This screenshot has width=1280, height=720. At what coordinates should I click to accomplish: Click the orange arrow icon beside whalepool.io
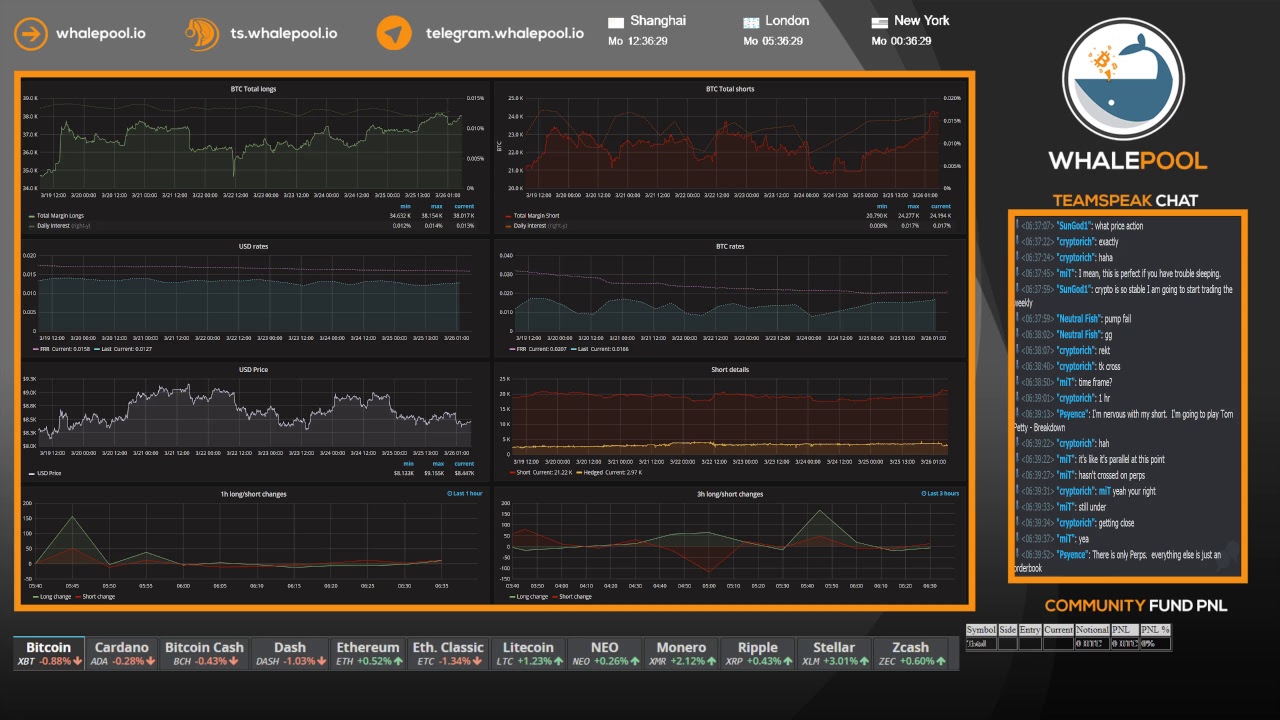pos(31,33)
